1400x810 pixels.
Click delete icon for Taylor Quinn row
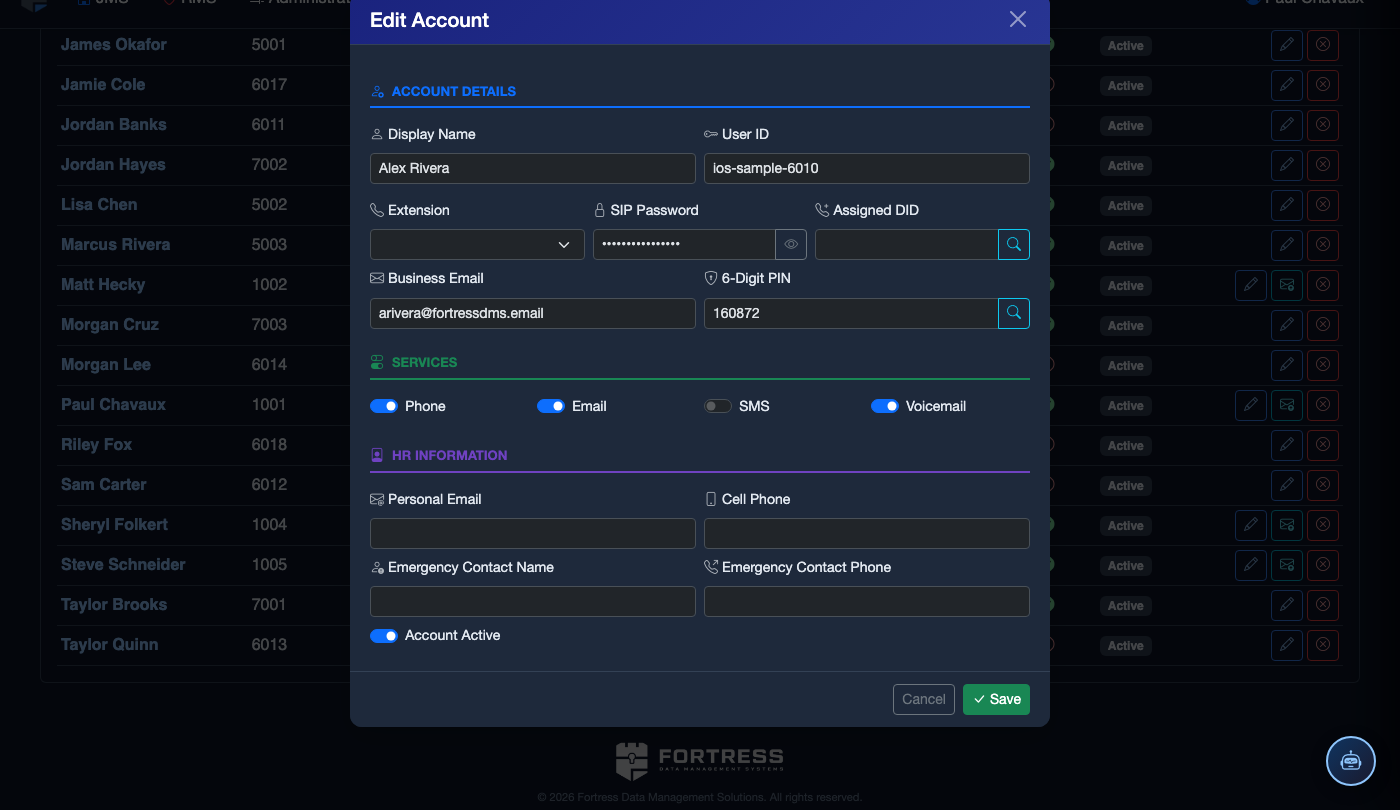[x=1323, y=645]
